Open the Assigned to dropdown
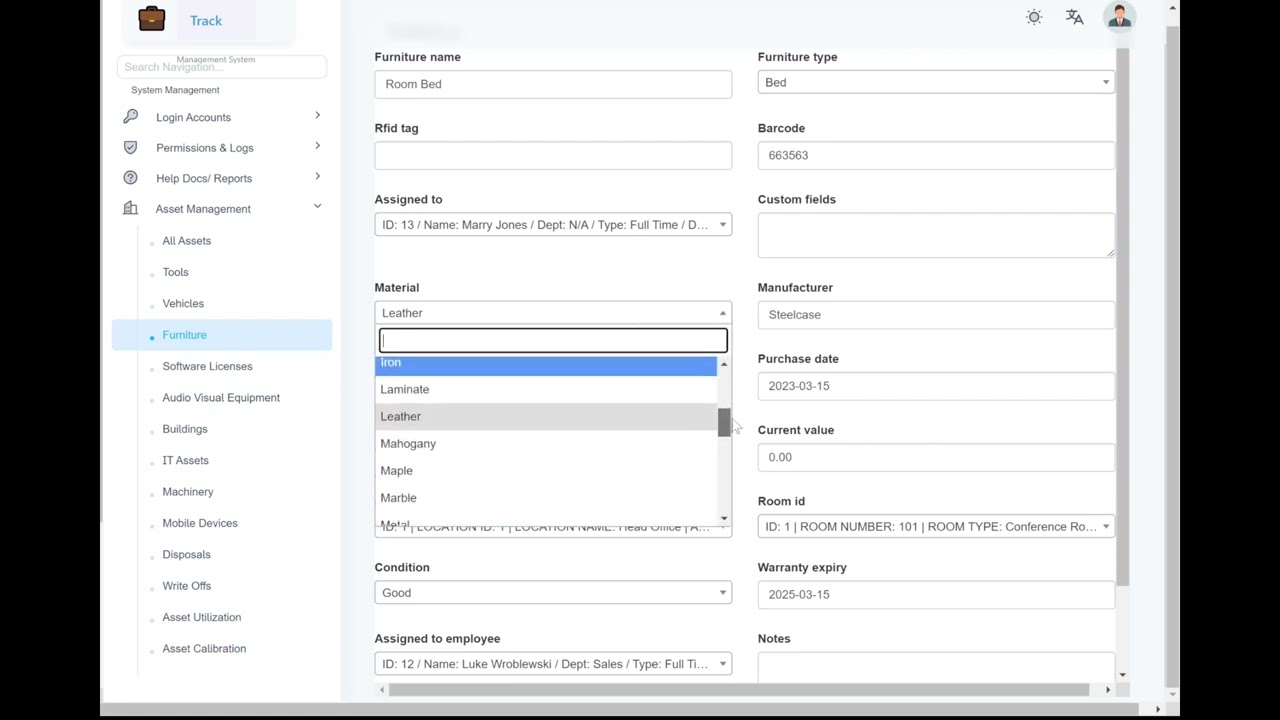This screenshot has width=1280, height=720. point(553,225)
